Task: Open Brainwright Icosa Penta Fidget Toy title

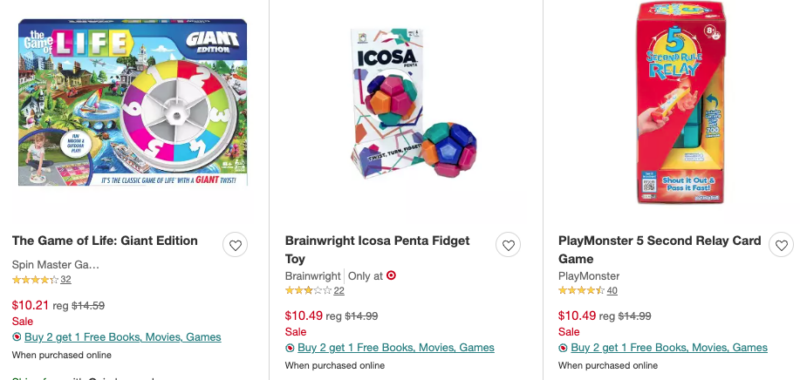Action: (378, 250)
